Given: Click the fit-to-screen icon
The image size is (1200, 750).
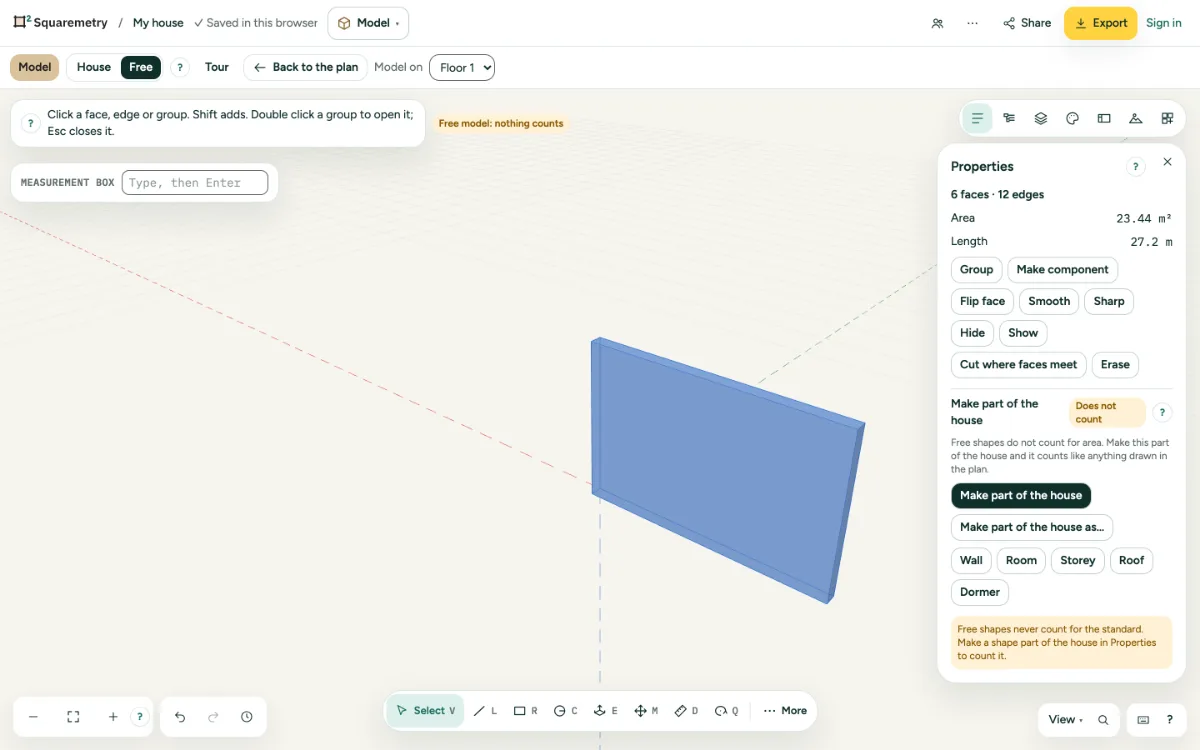Looking at the screenshot, I should pyautogui.click(x=73, y=717).
